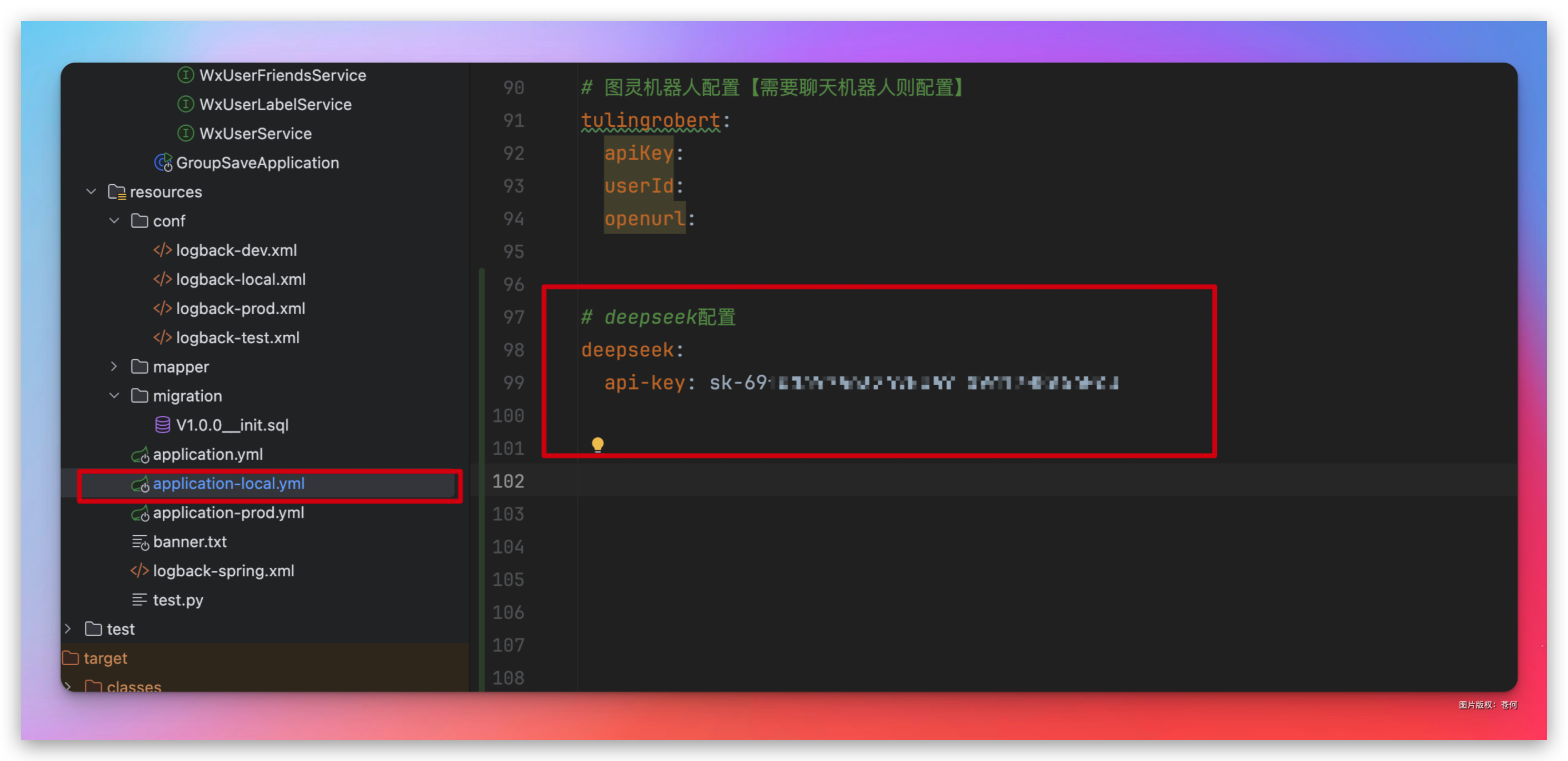Click the intention lightbulb in the editor
Viewport: 1568px width, 761px height.
click(598, 444)
